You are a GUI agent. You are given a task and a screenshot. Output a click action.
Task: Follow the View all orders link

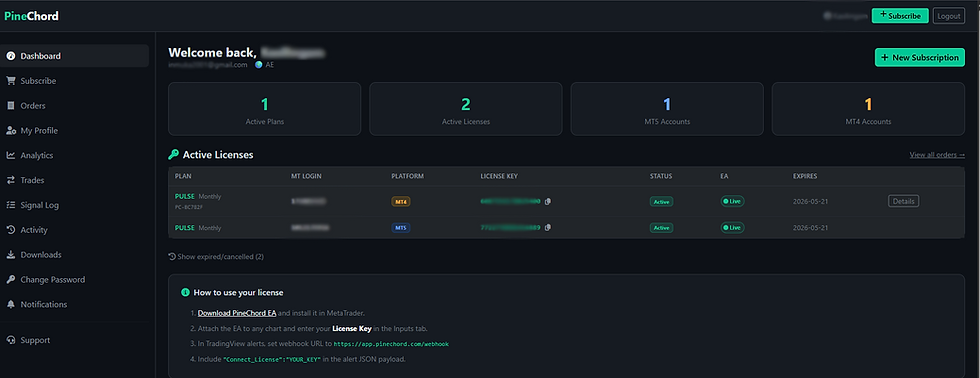point(937,155)
